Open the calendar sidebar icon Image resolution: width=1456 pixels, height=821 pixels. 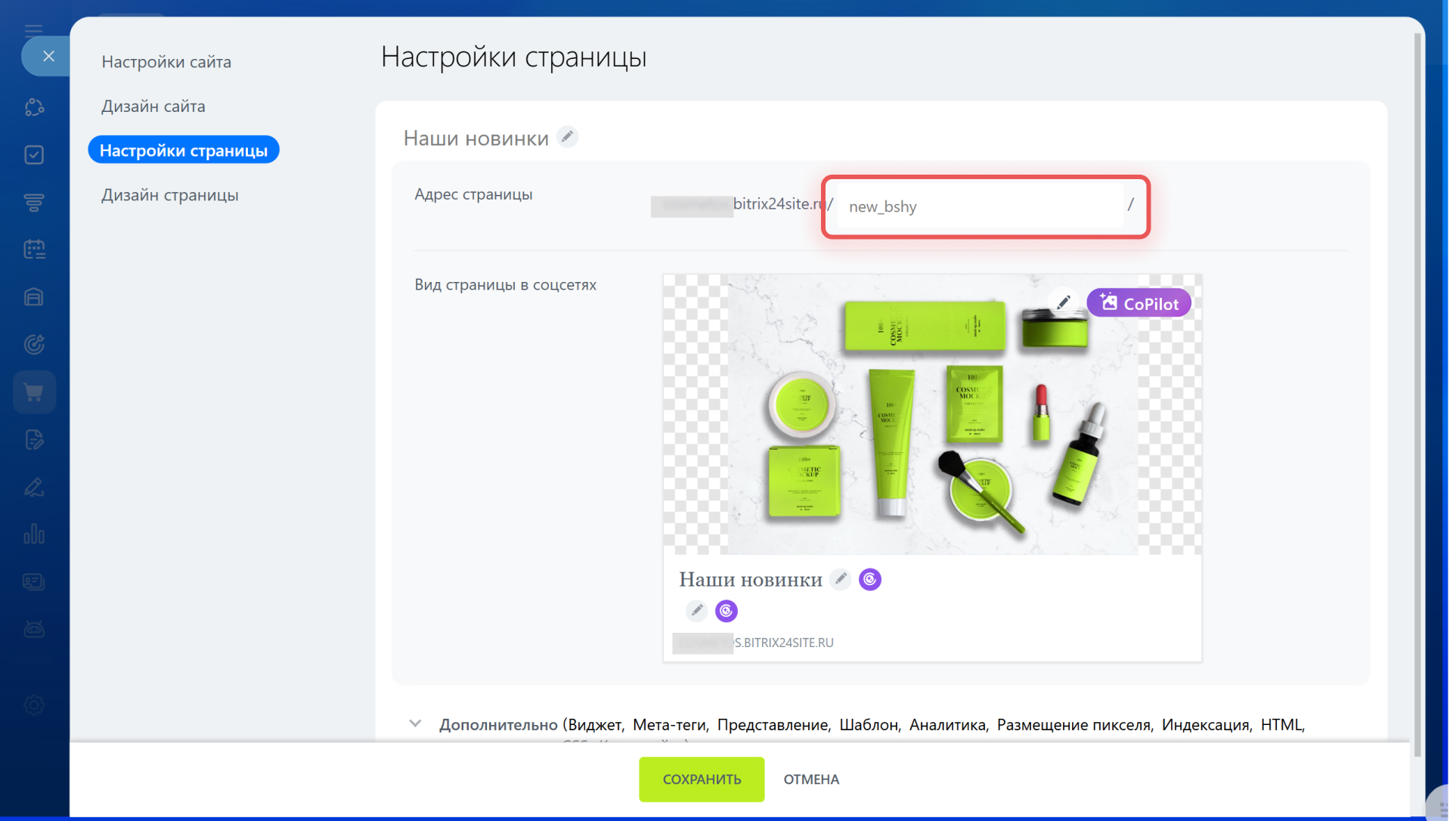pos(34,249)
